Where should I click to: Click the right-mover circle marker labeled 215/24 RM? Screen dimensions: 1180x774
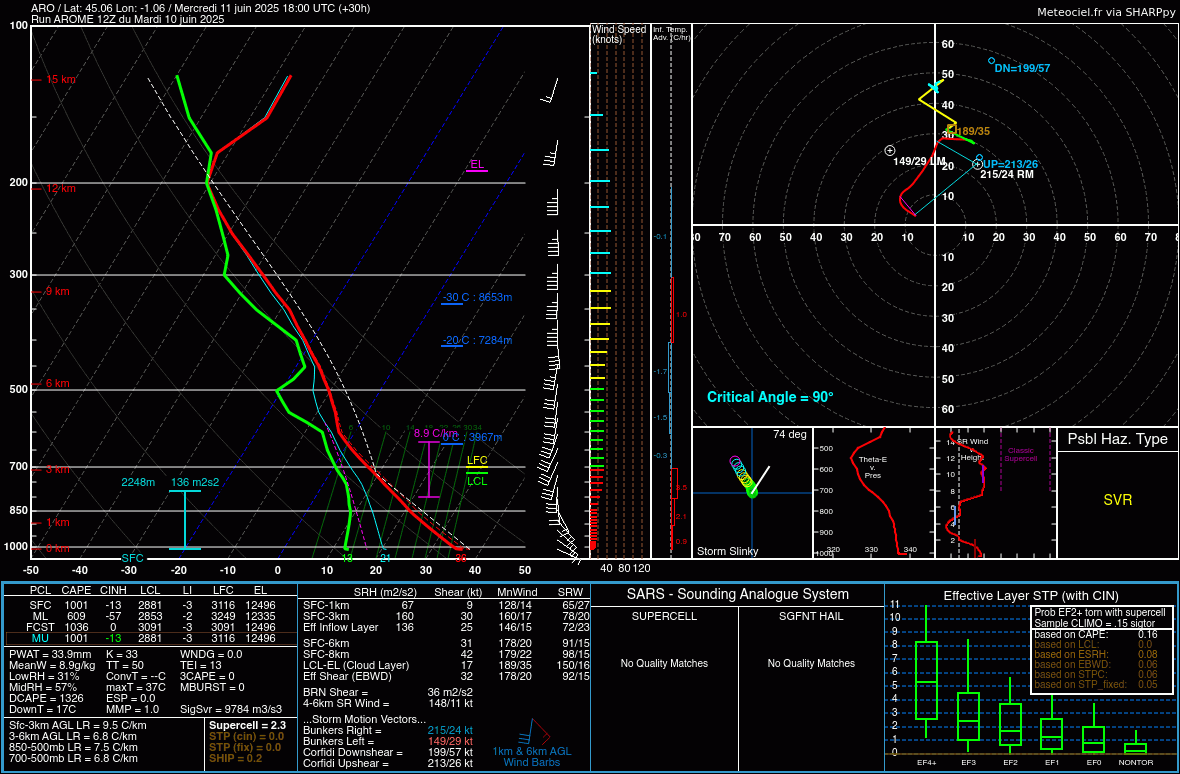977,164
